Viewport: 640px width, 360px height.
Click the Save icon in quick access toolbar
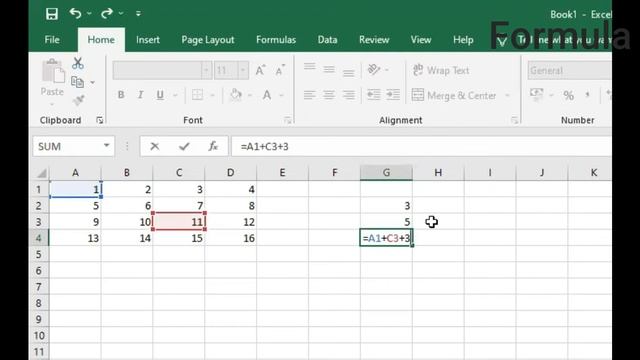point(52,14)
